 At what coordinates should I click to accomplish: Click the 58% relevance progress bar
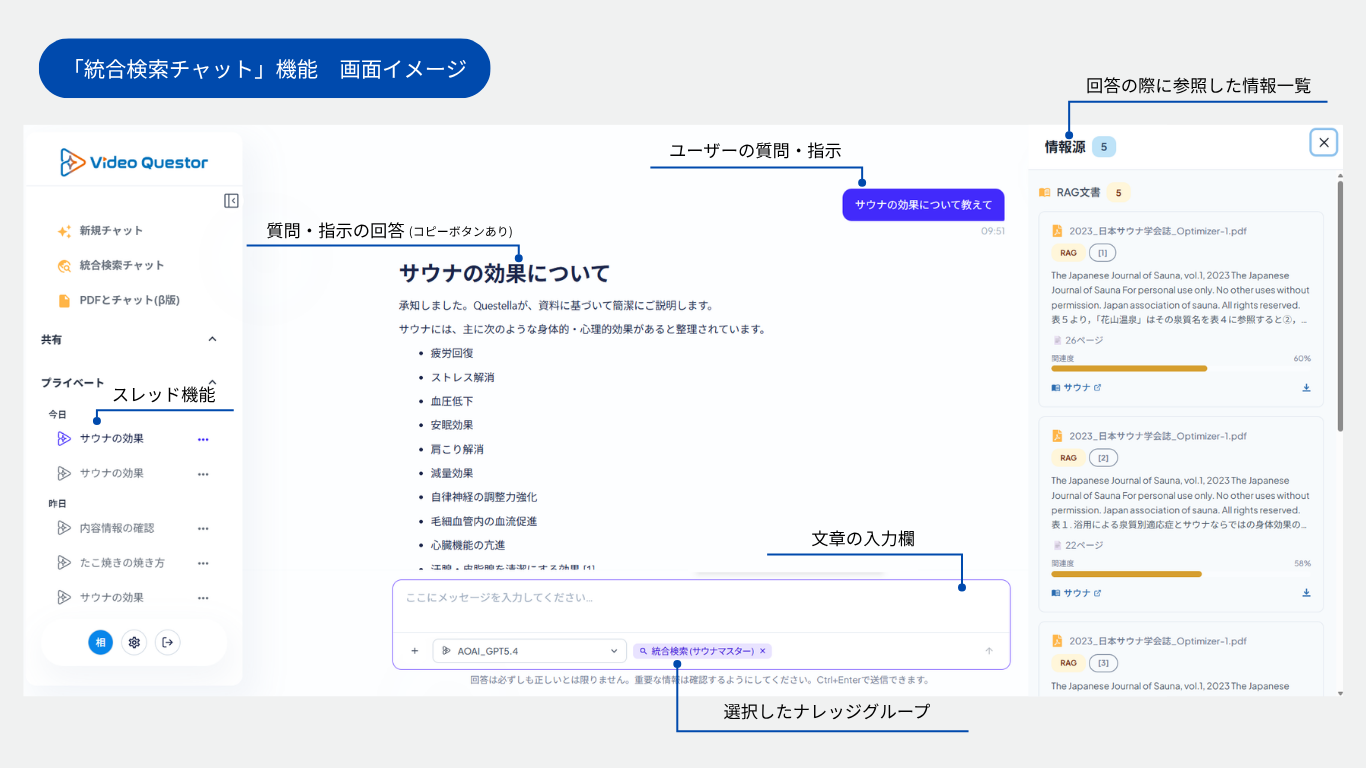1181,574
